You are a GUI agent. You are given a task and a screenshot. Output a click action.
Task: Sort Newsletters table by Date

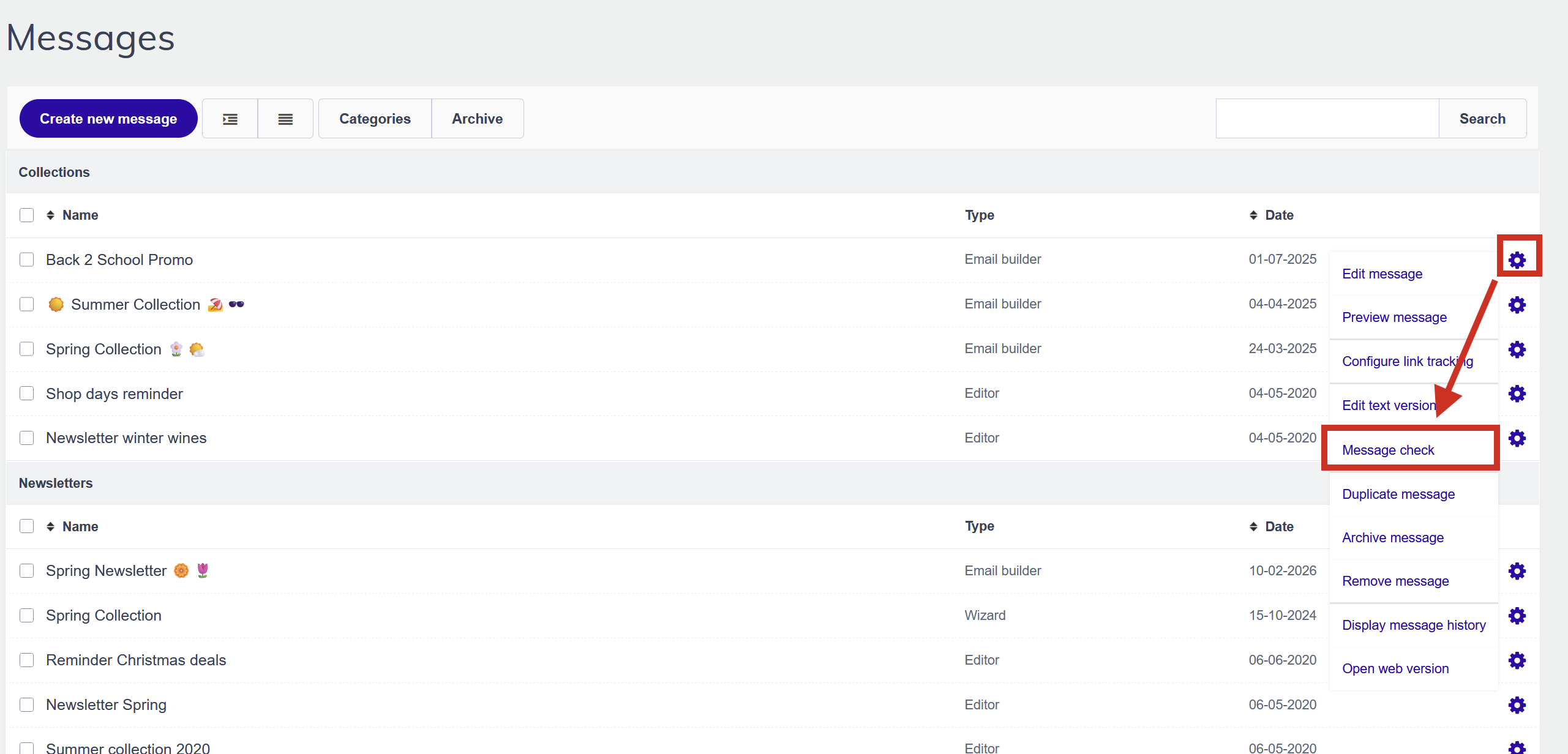coord(1253,526)
